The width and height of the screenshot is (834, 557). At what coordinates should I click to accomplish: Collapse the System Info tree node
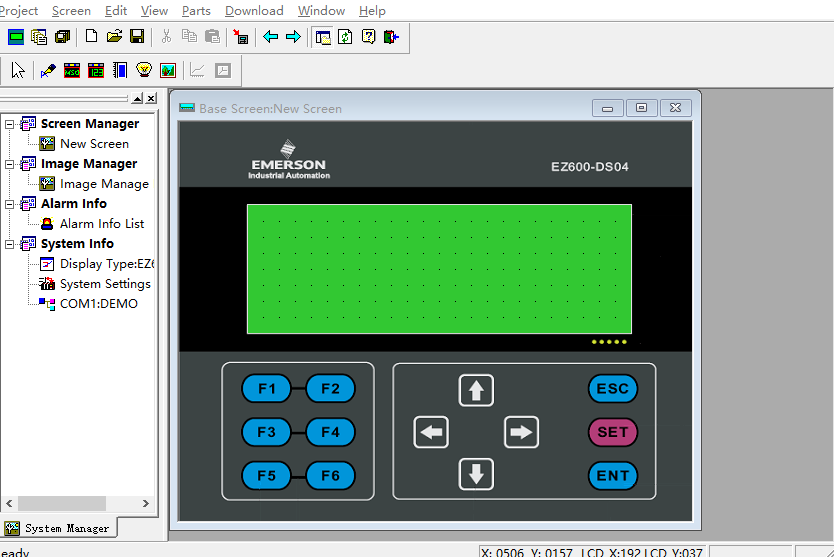pos(10,244)
